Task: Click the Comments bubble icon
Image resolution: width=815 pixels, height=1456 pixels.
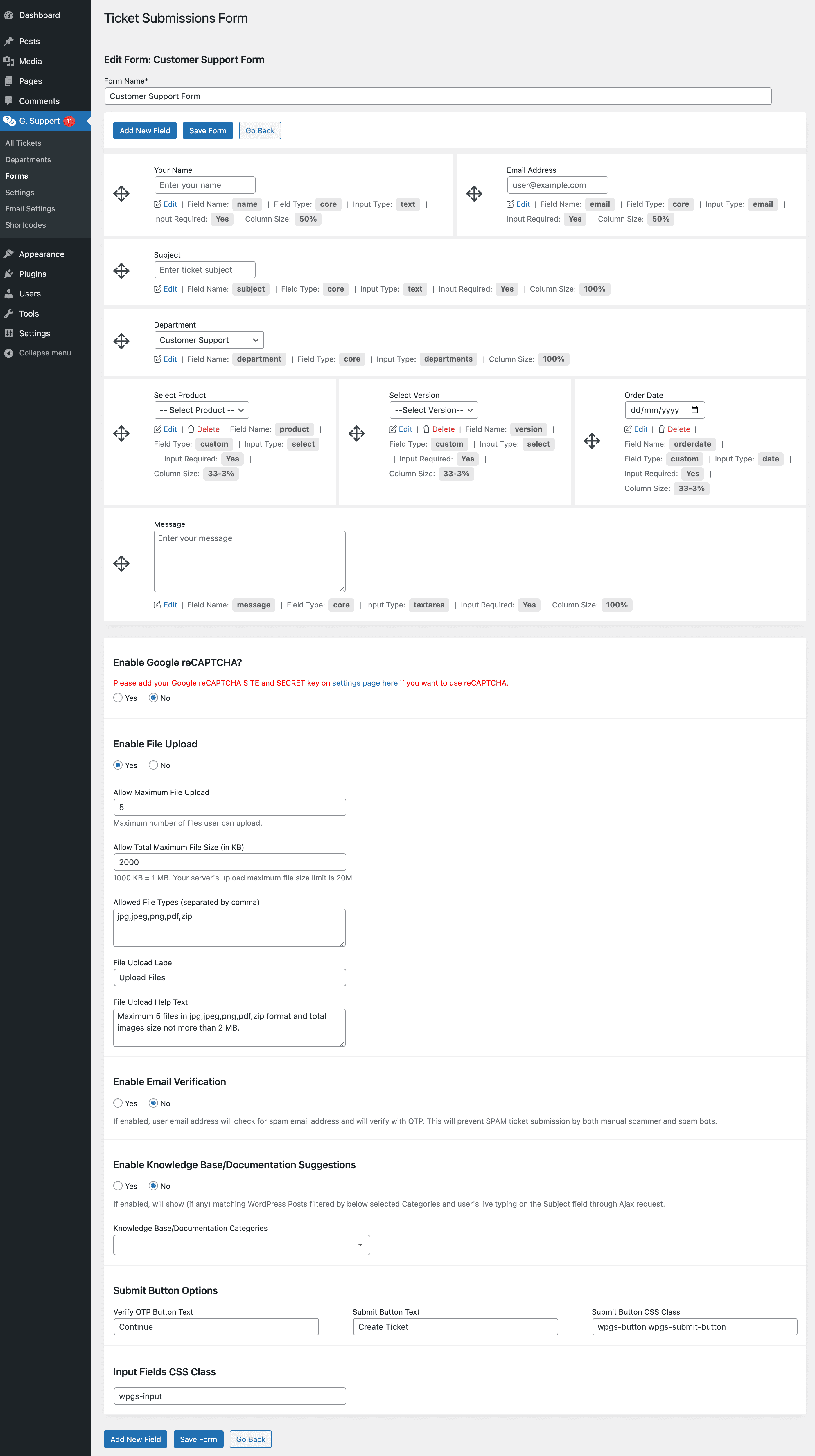Action: click(8, 100)
